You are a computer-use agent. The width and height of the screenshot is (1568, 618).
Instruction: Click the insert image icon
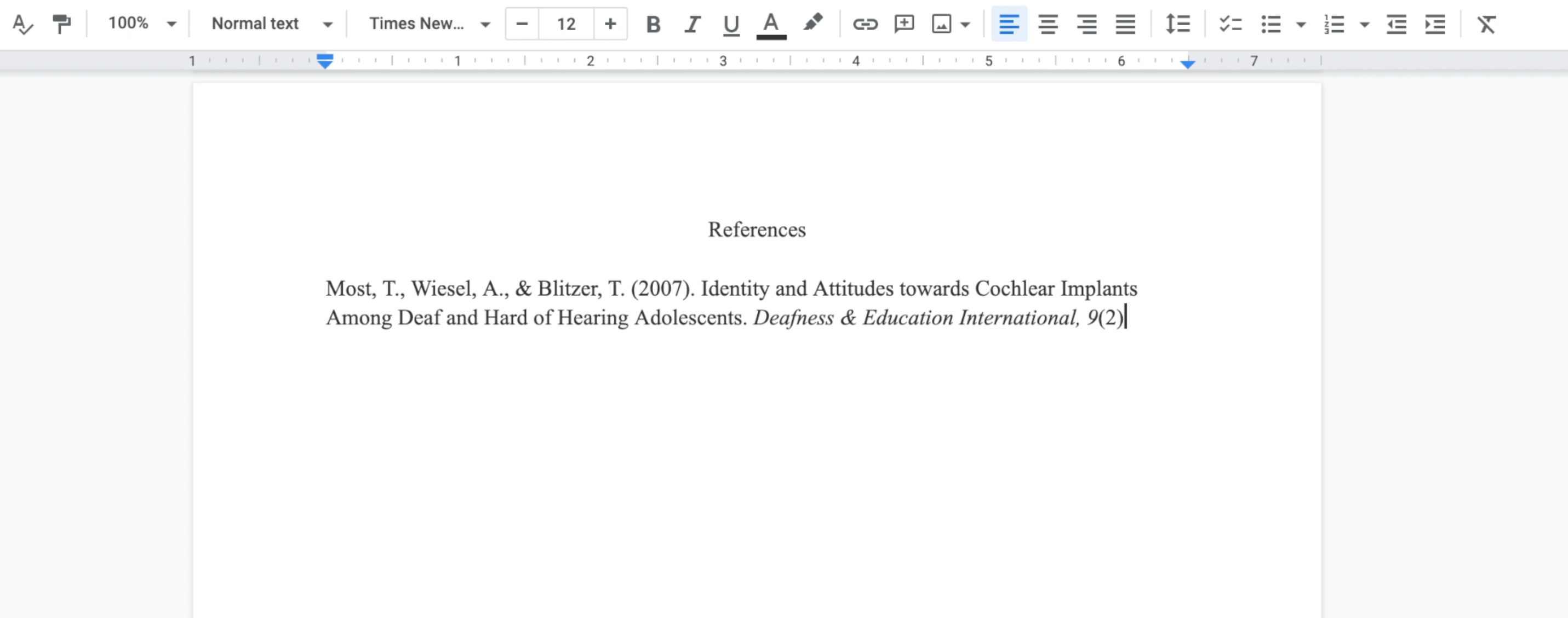pyautogui.click(x=942, y=24)
